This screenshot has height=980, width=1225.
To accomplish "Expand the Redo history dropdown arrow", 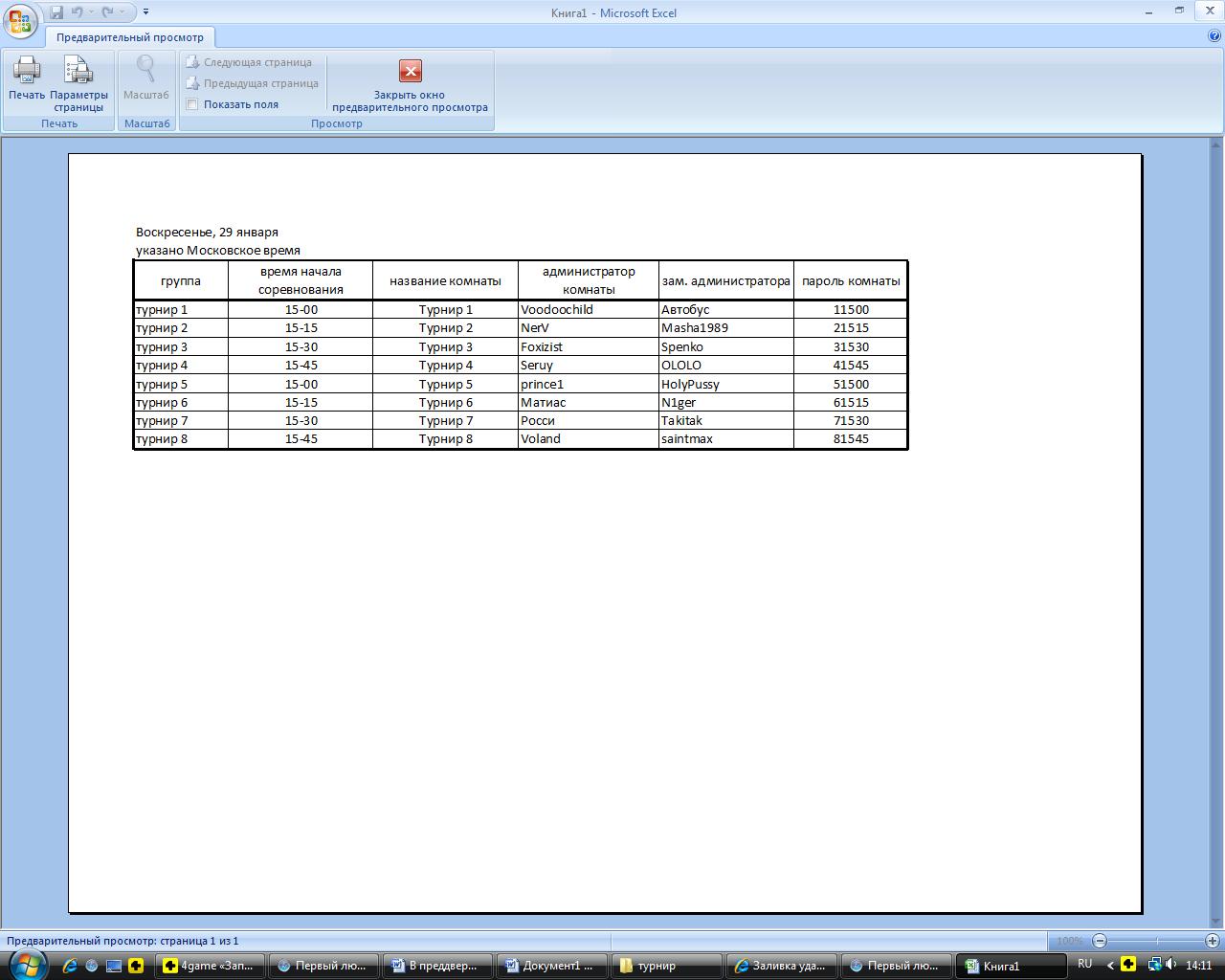I will coord(122,12).
